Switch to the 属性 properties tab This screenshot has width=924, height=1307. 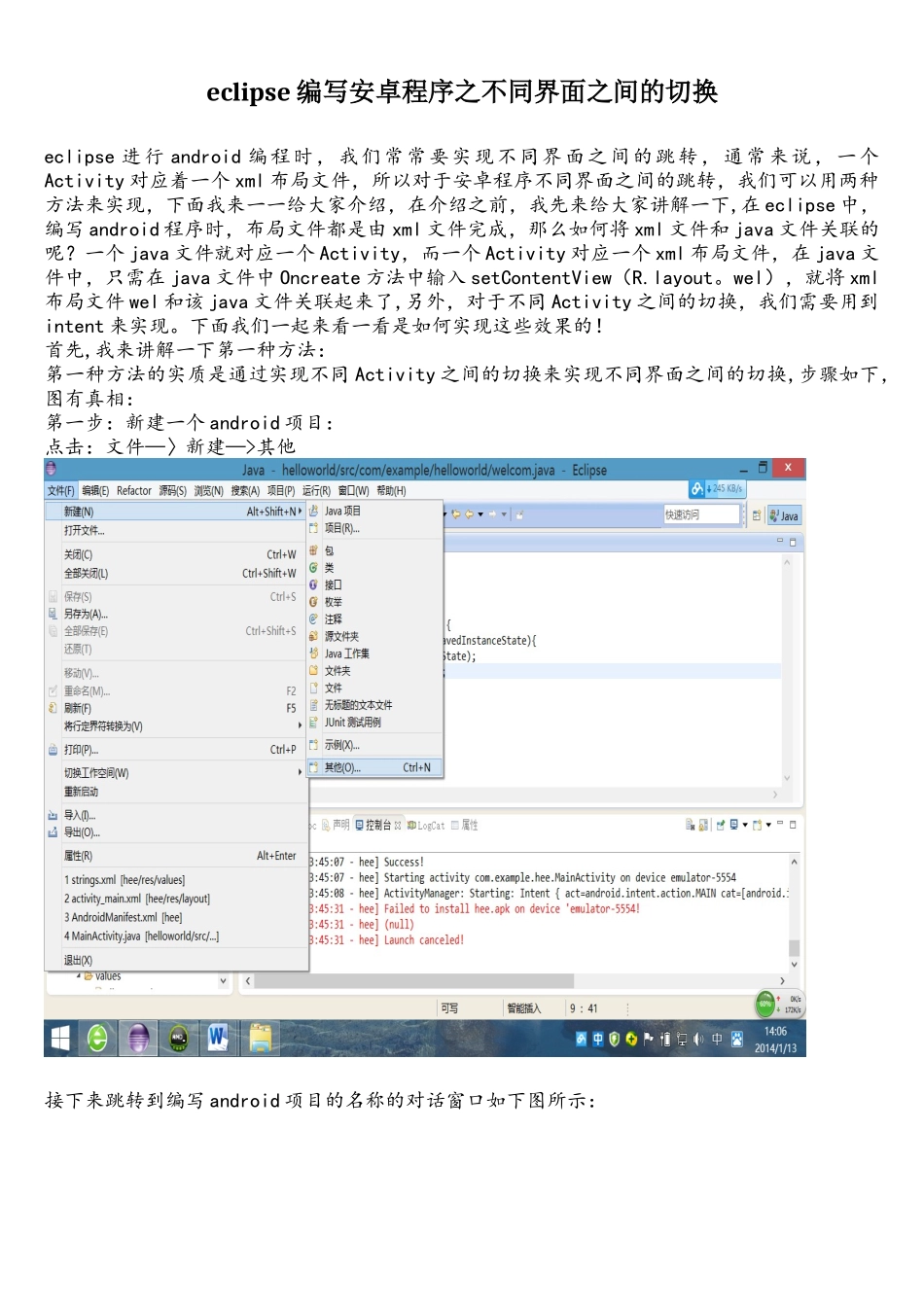coord(465,826)
